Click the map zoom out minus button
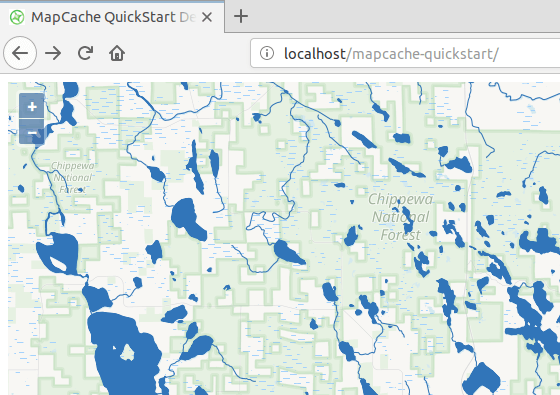This screenshot has height=395, width=560. pyautogui.click(x=32, y=132)
